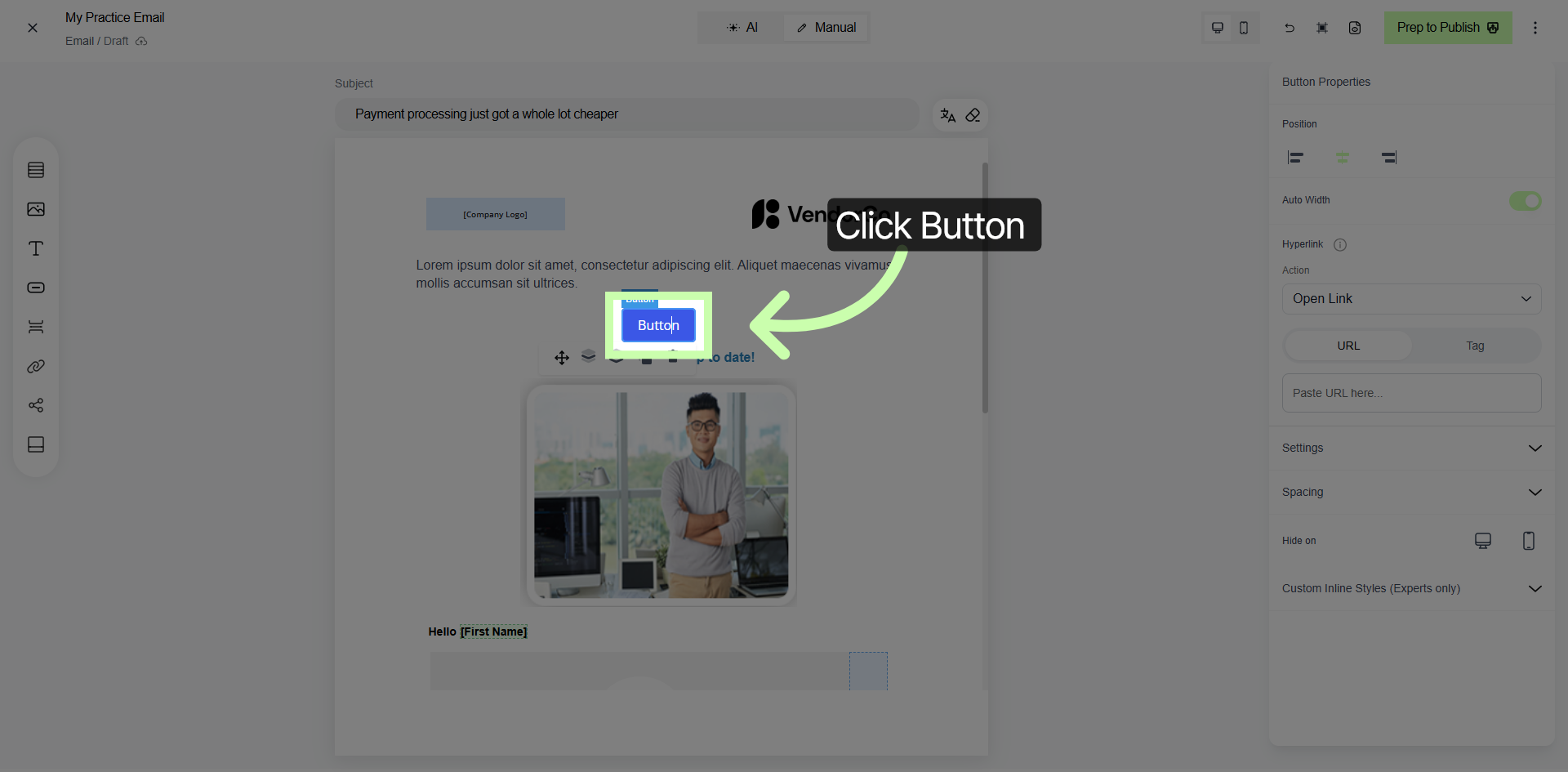Open the three-dot more options menu
Viewport: 1568px width, 772px height.
pos(1535,28)
